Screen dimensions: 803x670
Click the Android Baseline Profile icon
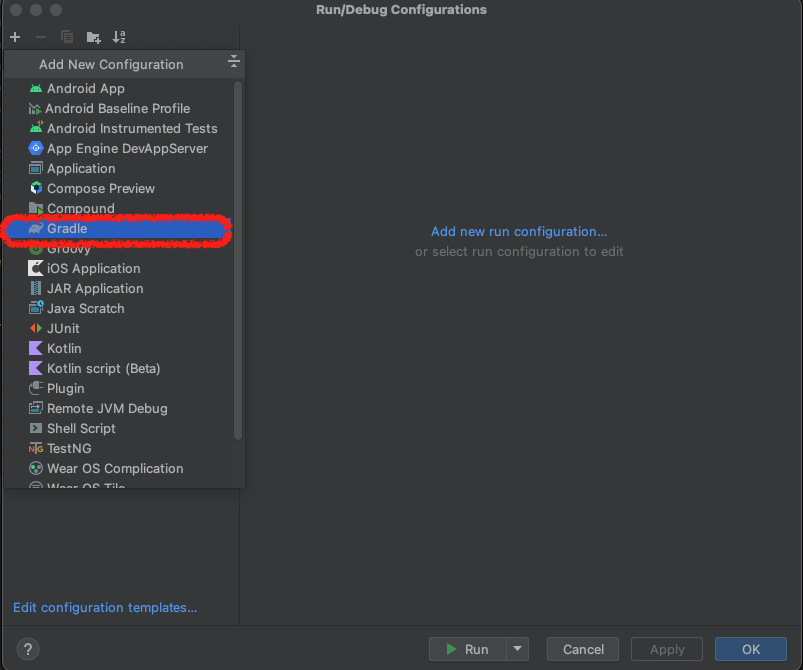point(35,109)
